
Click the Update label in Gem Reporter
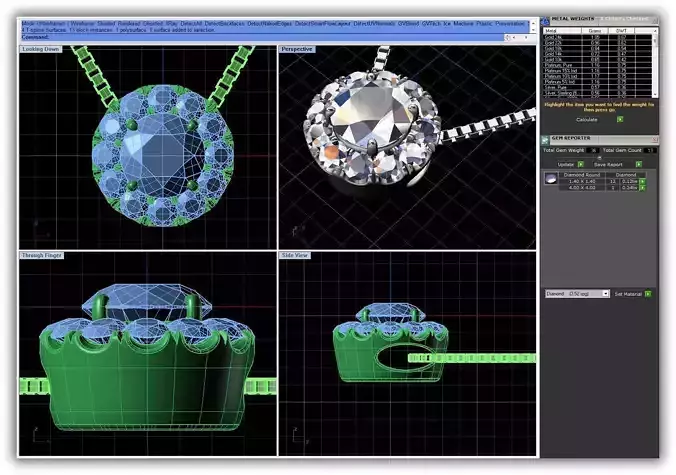[x=566, y=164]
